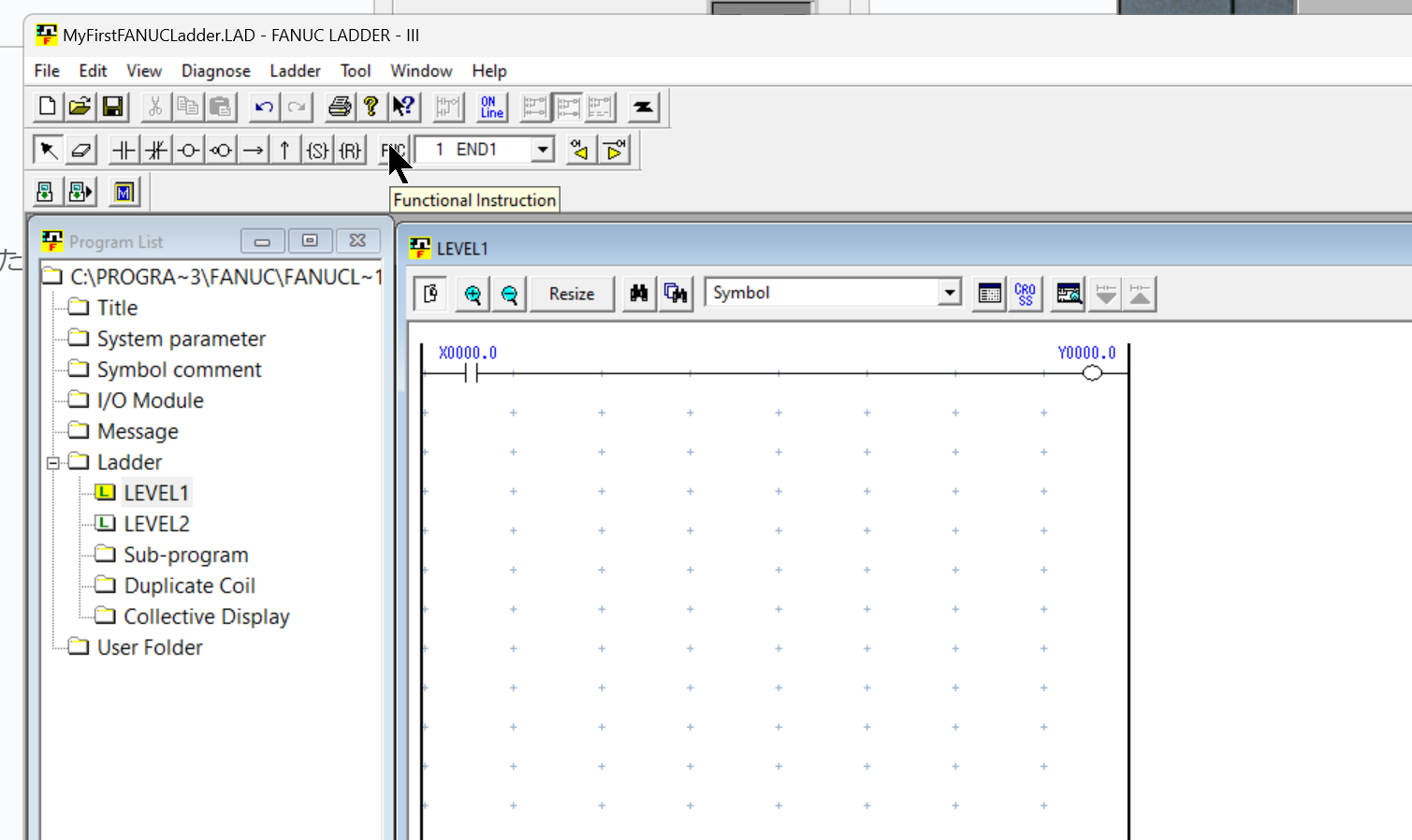Open the Ladder menu
This screenshot has height=840, width=1412.
coord(295,71)
